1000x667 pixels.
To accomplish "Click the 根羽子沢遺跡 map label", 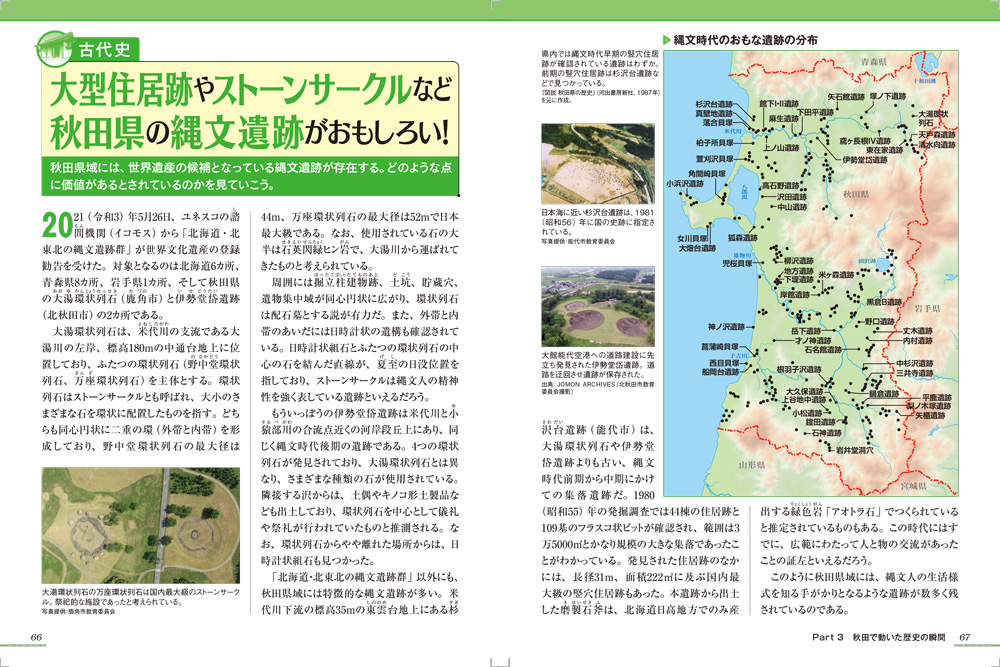I will tap(799, 369).
